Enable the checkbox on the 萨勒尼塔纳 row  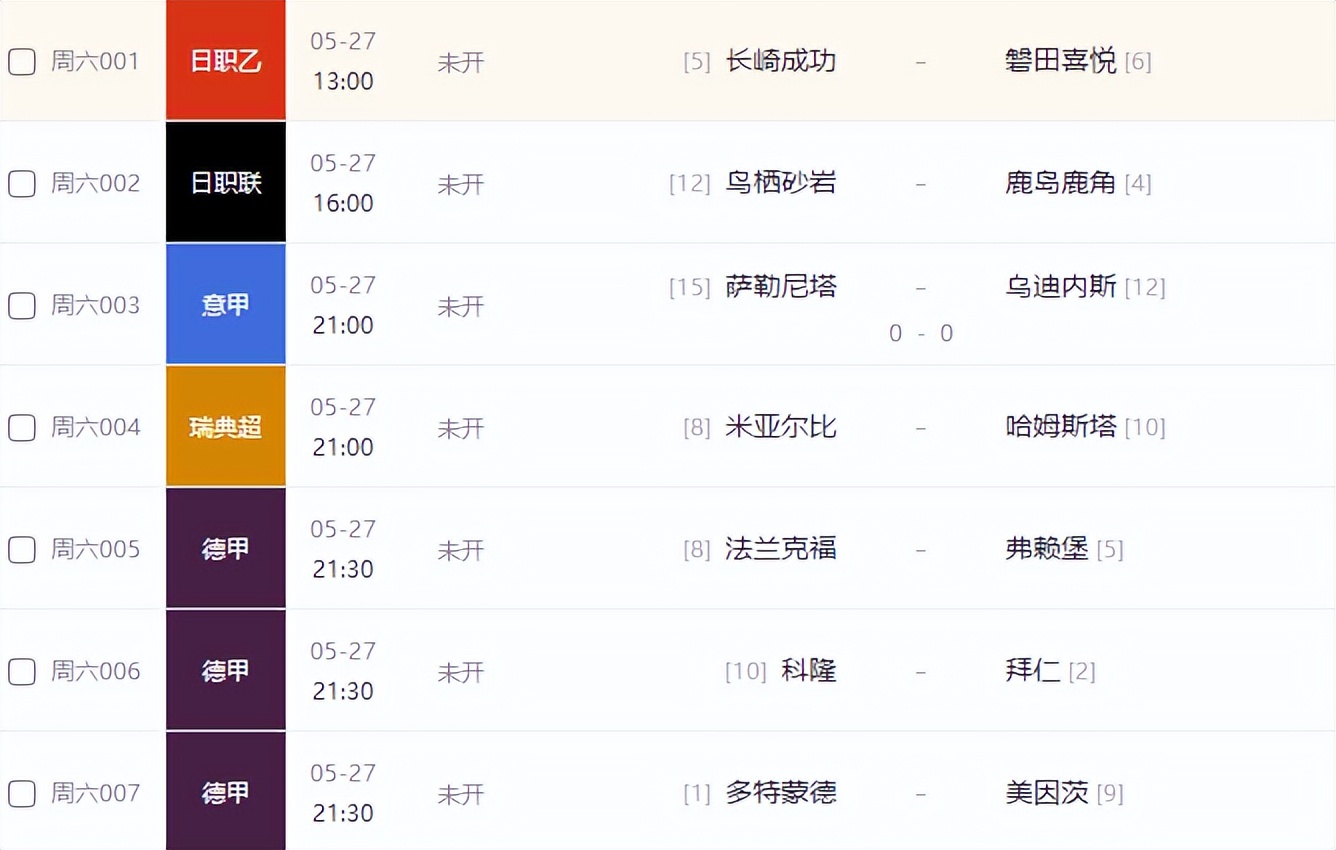(x=21, y=305)
